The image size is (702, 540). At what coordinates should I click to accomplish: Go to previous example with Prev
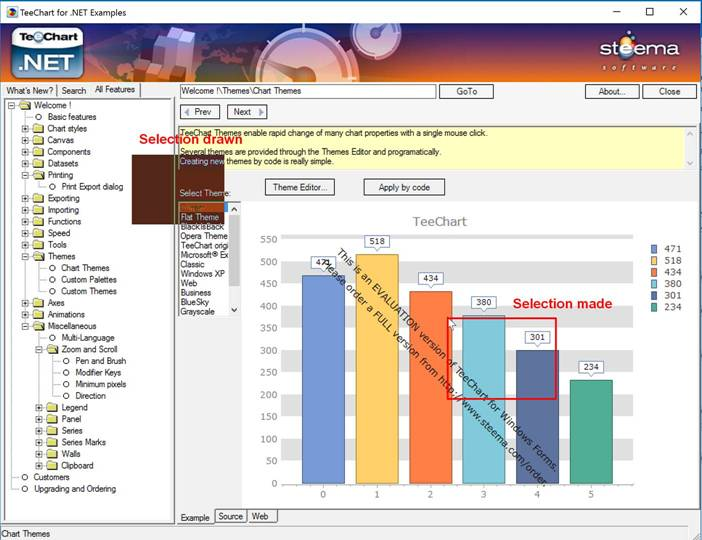pyautogui.click(x=200, y=112)
